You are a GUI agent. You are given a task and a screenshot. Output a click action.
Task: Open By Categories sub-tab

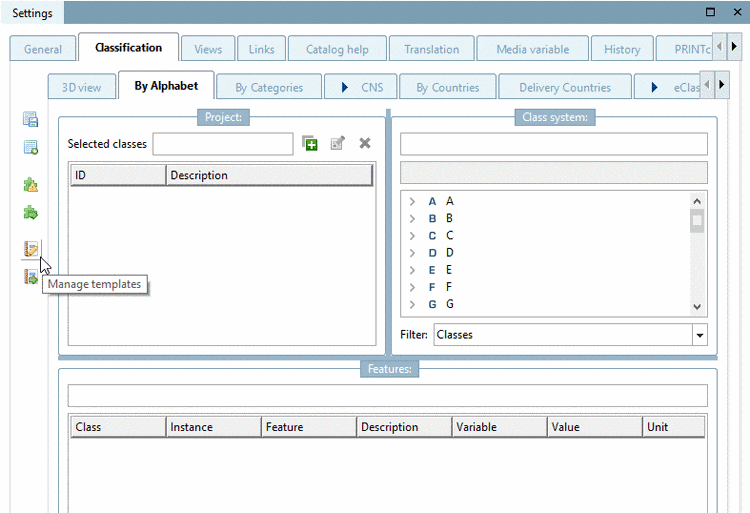coord(269,87)
